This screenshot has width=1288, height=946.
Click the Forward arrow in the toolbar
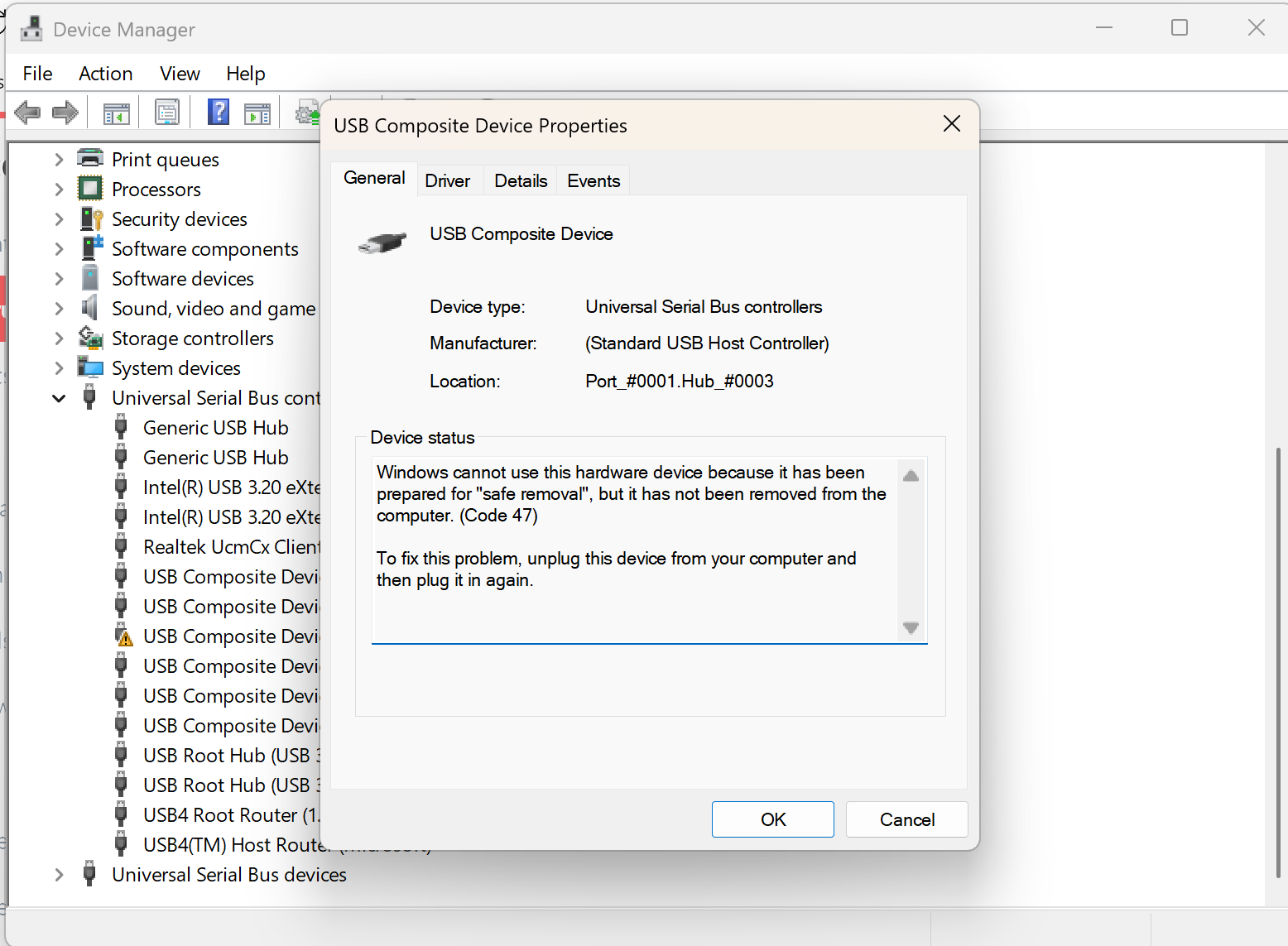coord(65,112)
